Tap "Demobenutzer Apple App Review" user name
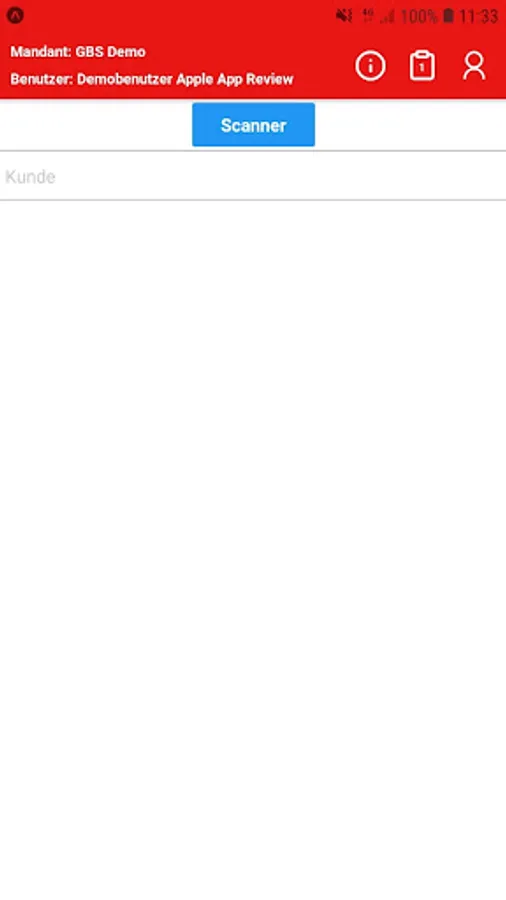Image resolution: width=506 pixels, height=900 pixels. 185,79
